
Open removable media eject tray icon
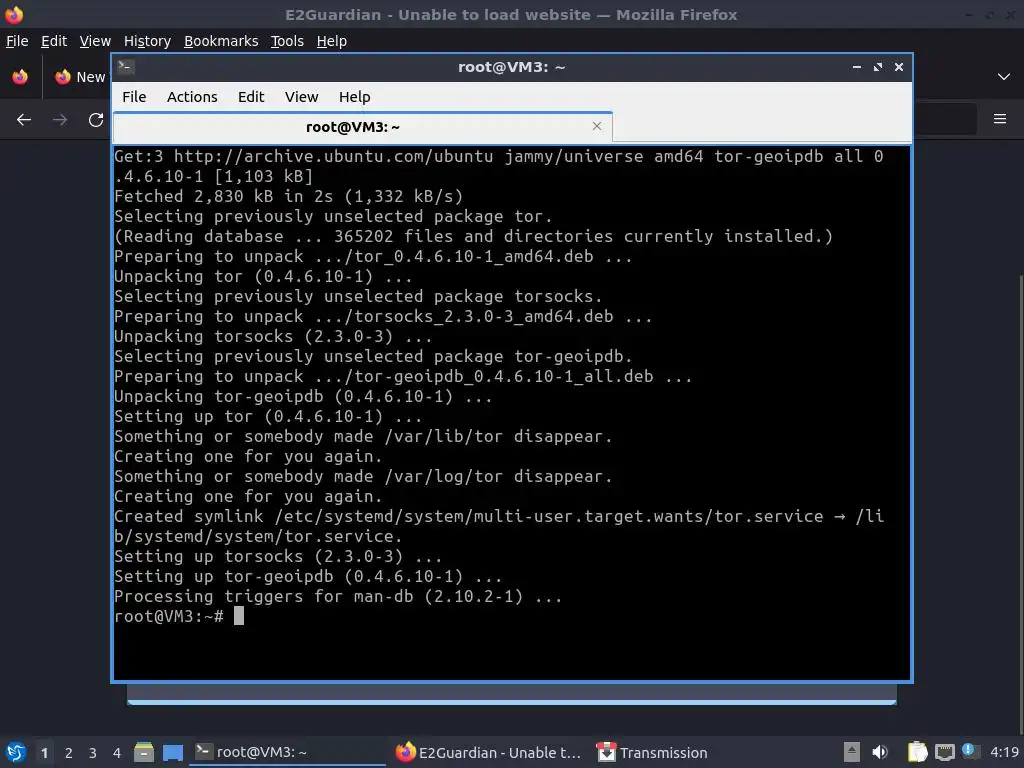pos(852,752)
